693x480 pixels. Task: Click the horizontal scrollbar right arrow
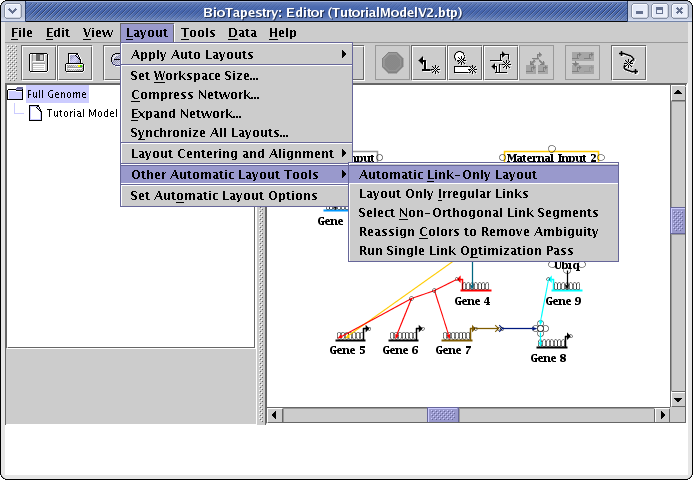coord(662,414)
